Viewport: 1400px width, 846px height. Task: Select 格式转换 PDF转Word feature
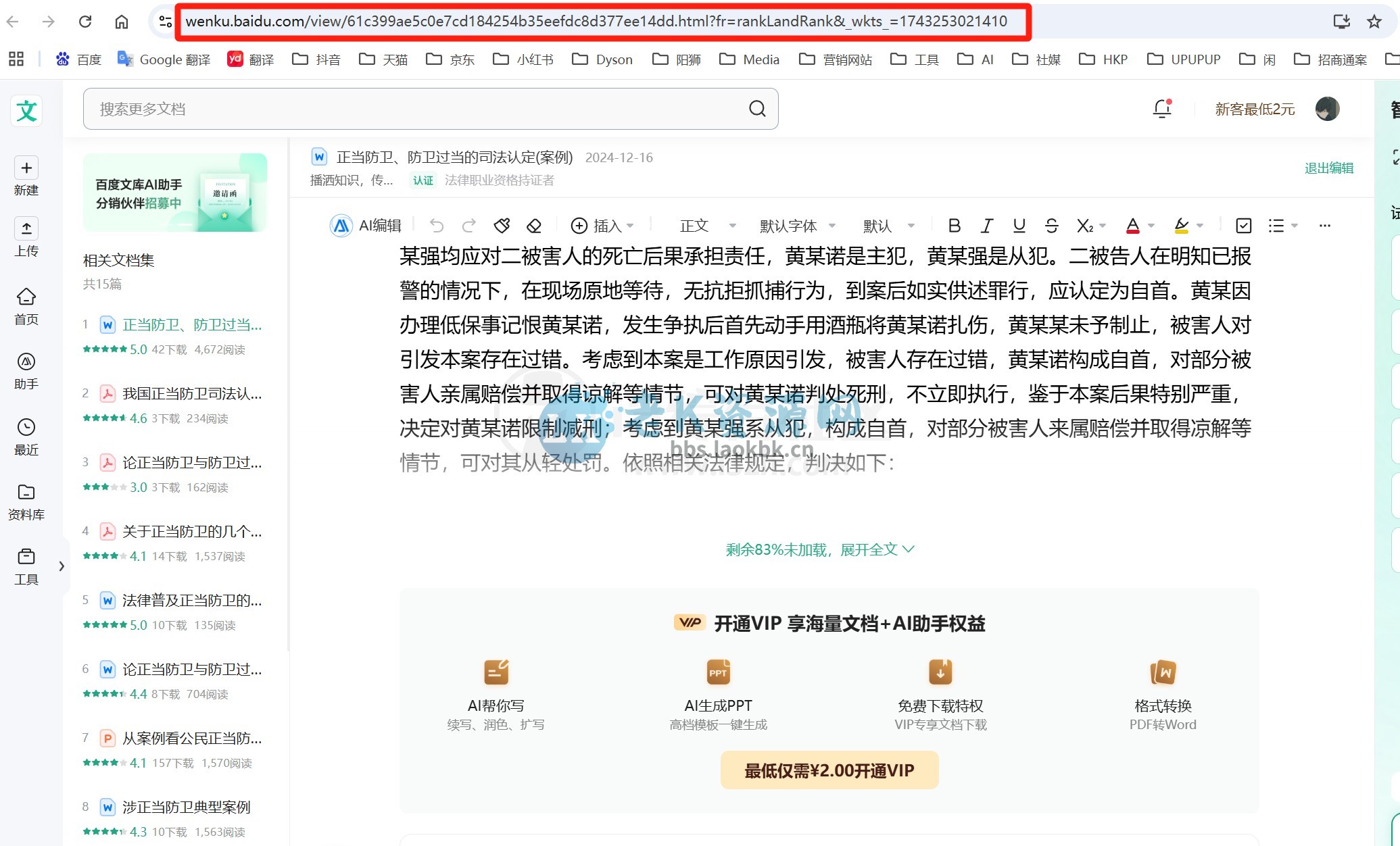click(1163, 695)
